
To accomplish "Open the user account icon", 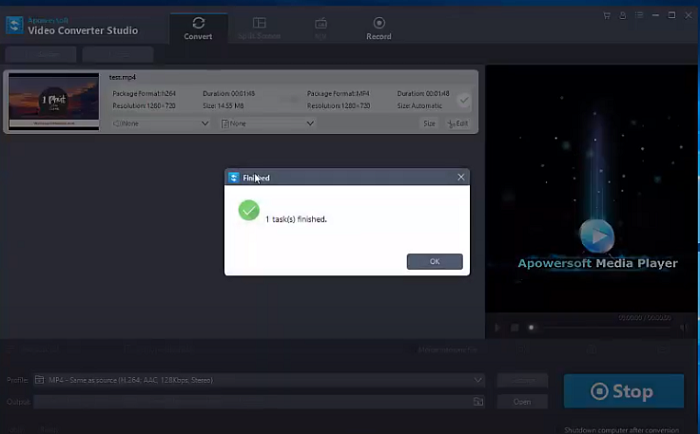I will click(x=622, y=16).
